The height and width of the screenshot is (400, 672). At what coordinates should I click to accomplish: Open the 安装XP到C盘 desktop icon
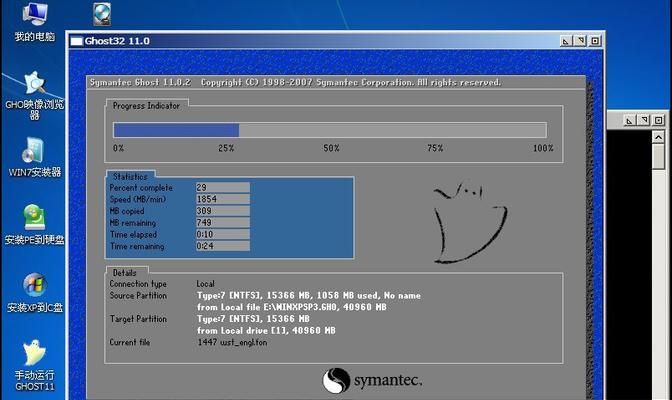pyautogui.click(x=35, y=292)
